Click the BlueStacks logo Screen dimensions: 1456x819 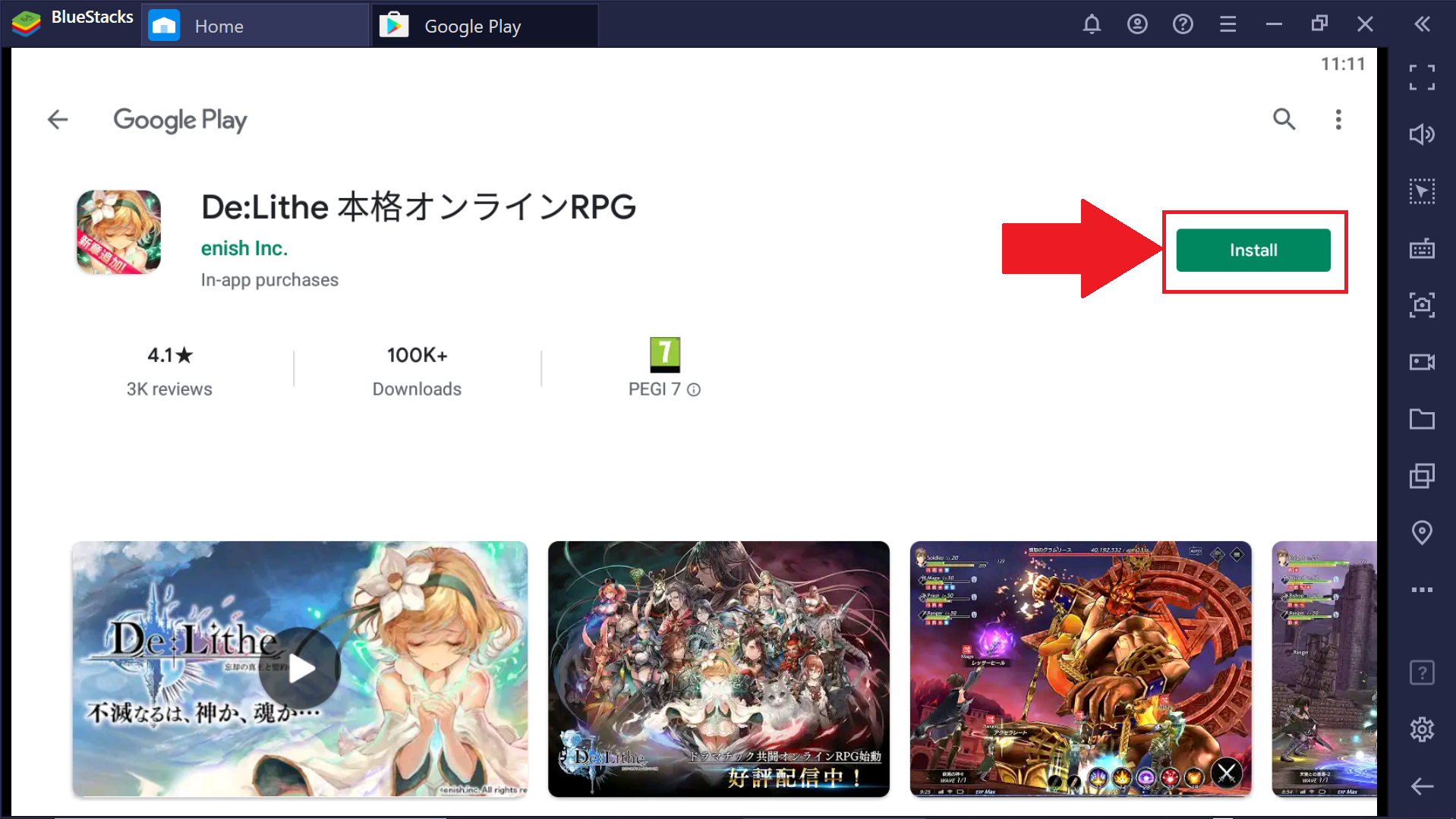(26, 24)
